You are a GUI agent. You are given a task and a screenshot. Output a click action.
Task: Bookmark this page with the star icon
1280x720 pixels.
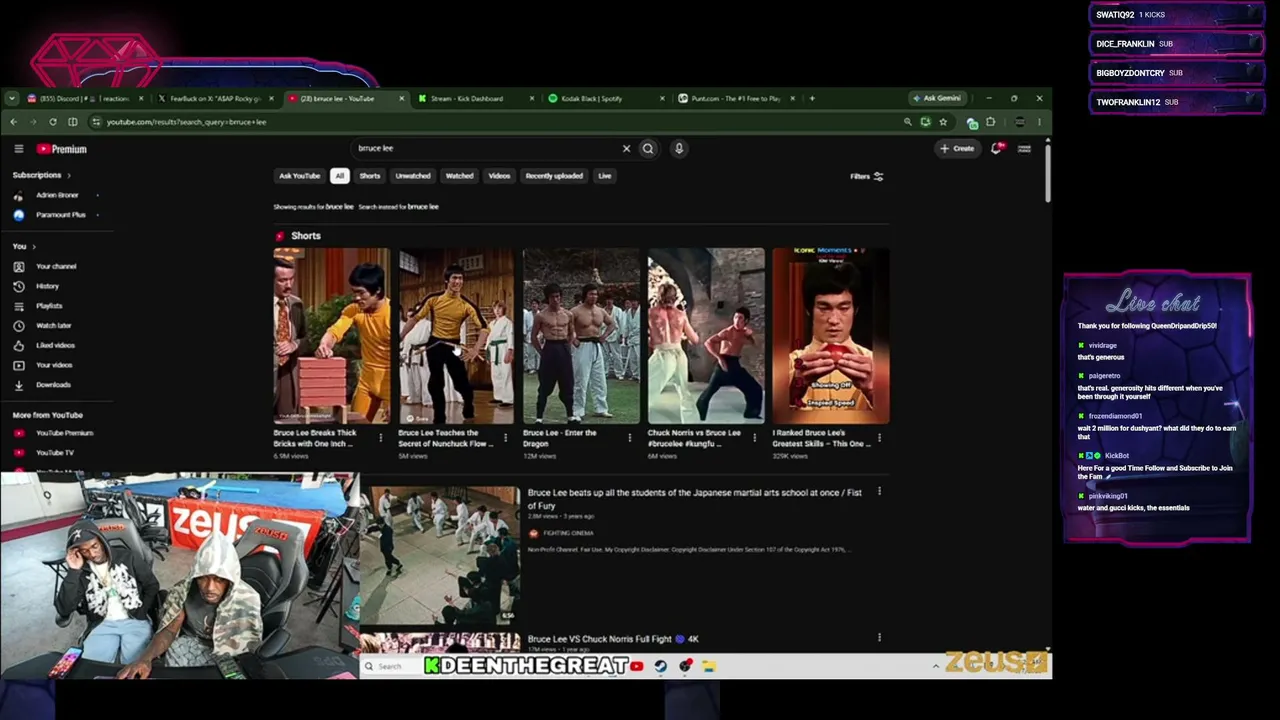pos(943,122)
